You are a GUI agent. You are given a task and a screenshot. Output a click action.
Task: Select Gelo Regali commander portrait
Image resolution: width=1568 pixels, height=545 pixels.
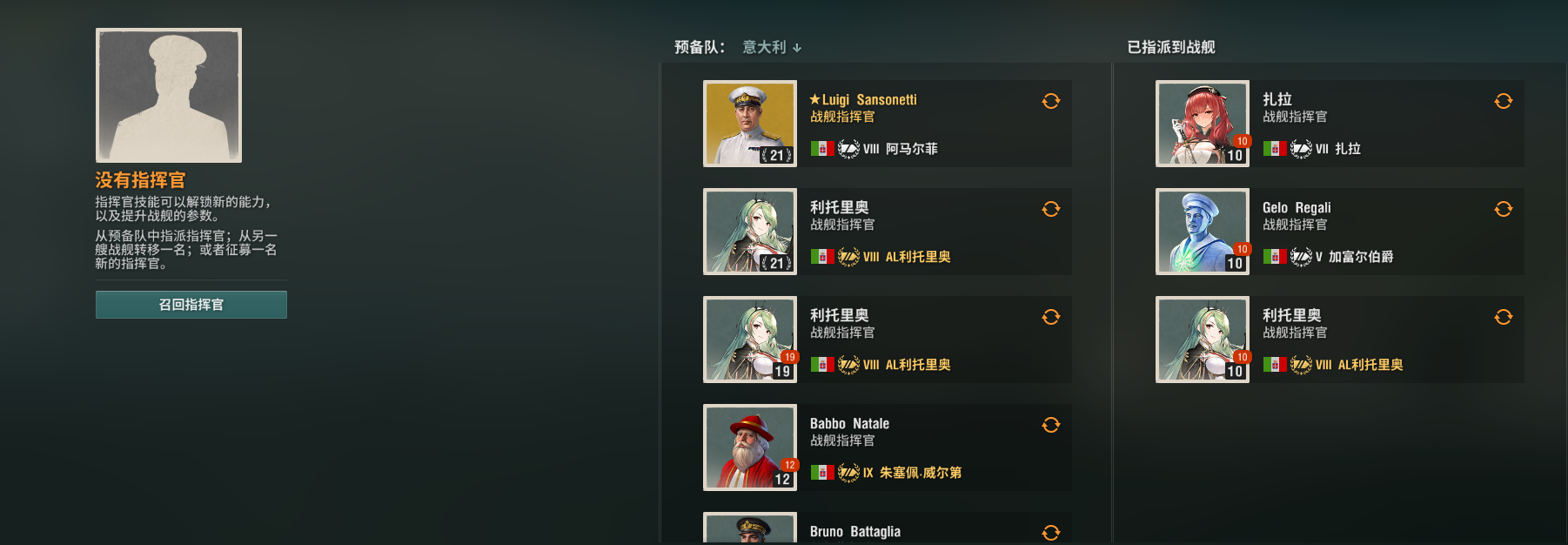[1203, 232]
